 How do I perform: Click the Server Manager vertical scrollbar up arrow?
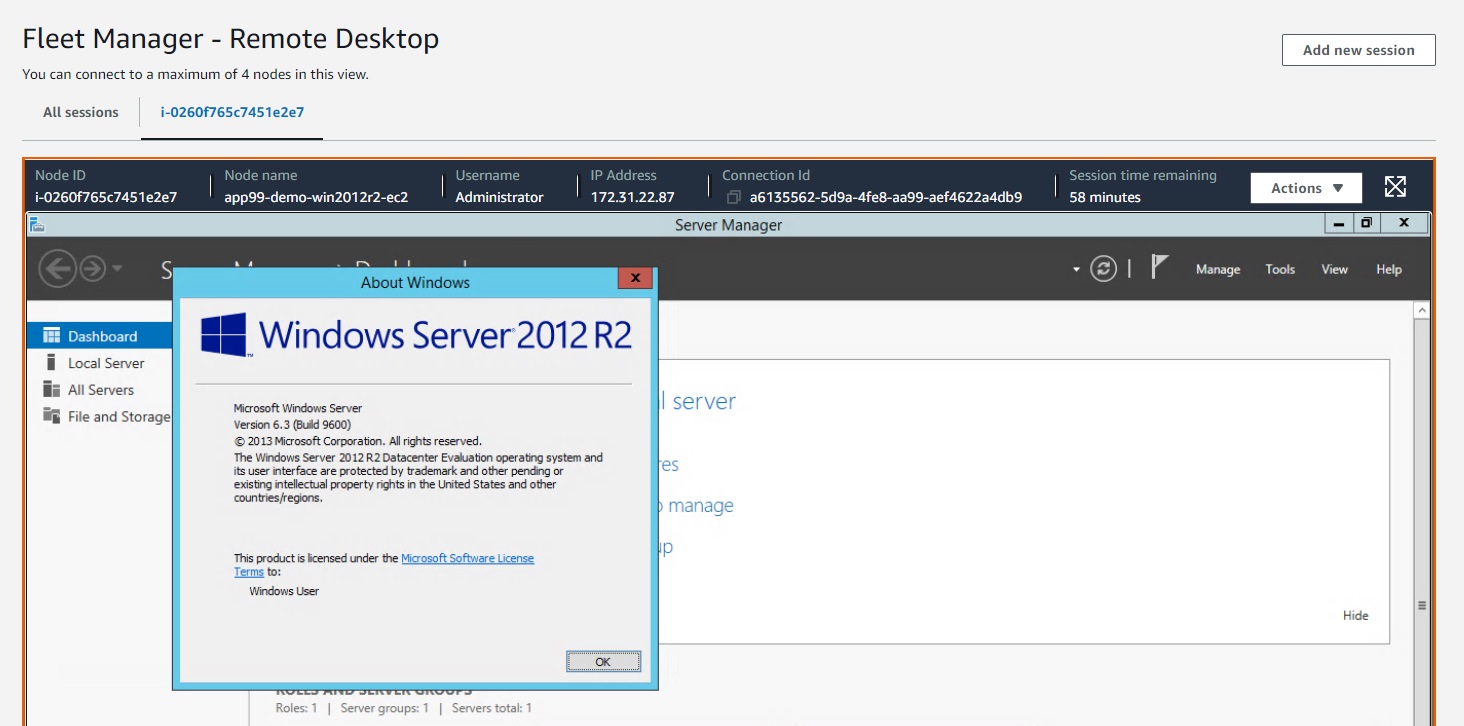pyautogui.click(x=1421, y=311)
